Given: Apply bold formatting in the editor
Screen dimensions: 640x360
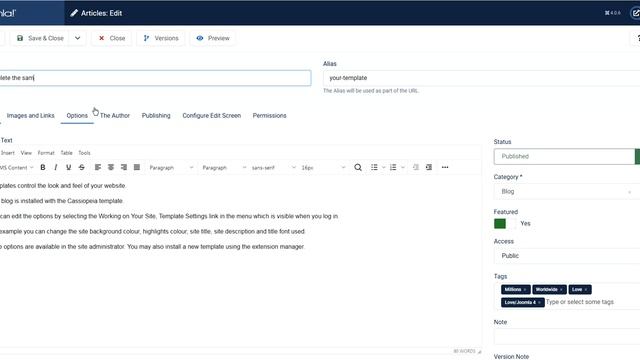Looking at the screenshot, I should 42,167.
